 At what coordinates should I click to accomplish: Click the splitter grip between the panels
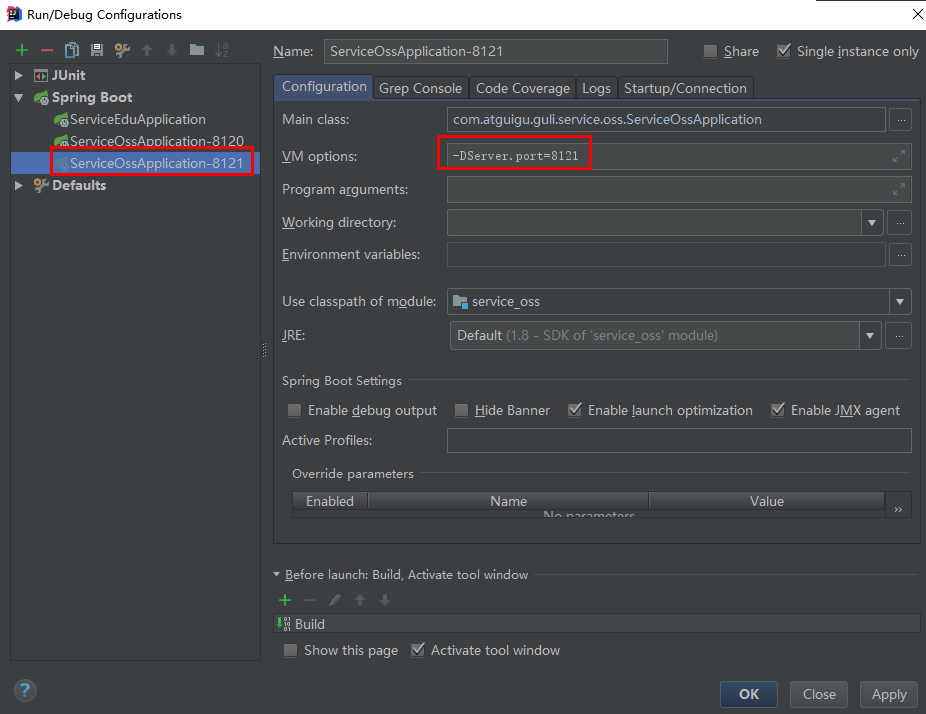(265, 350)
